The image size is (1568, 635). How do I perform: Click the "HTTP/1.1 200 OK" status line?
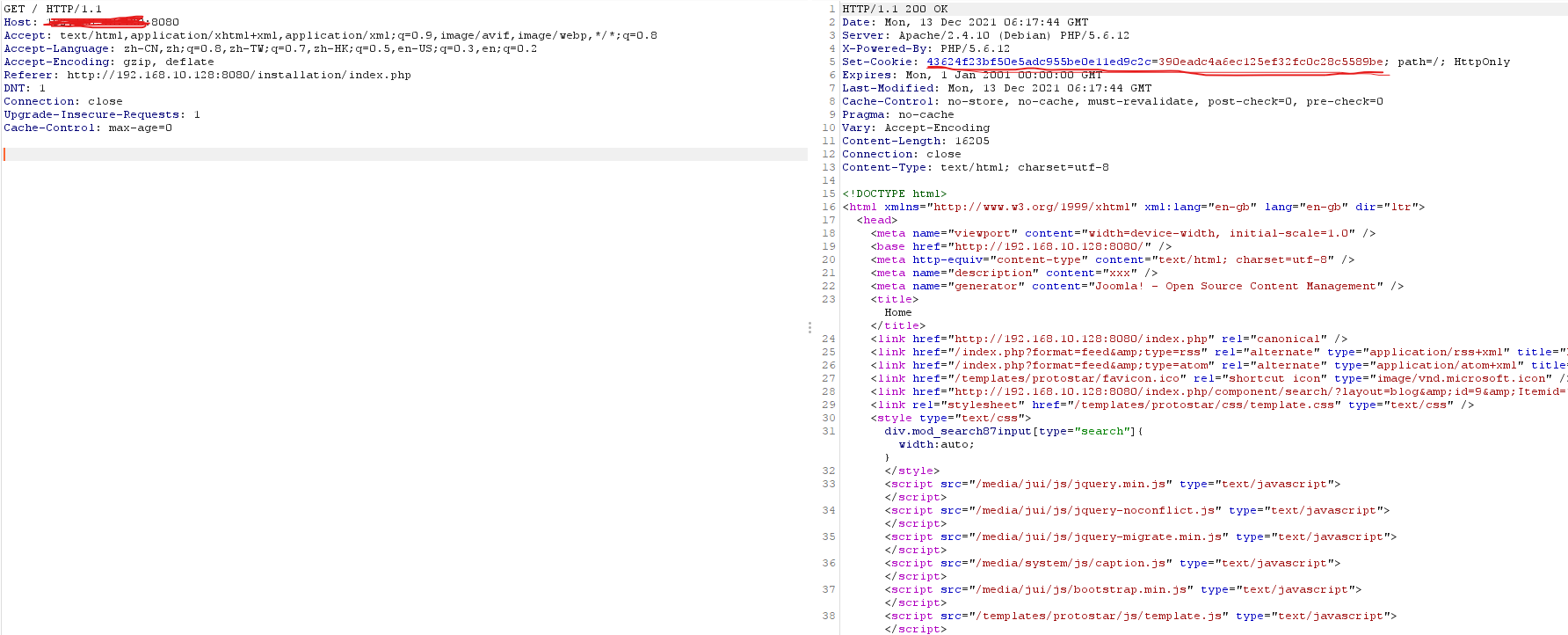click(x=895, y=9)
